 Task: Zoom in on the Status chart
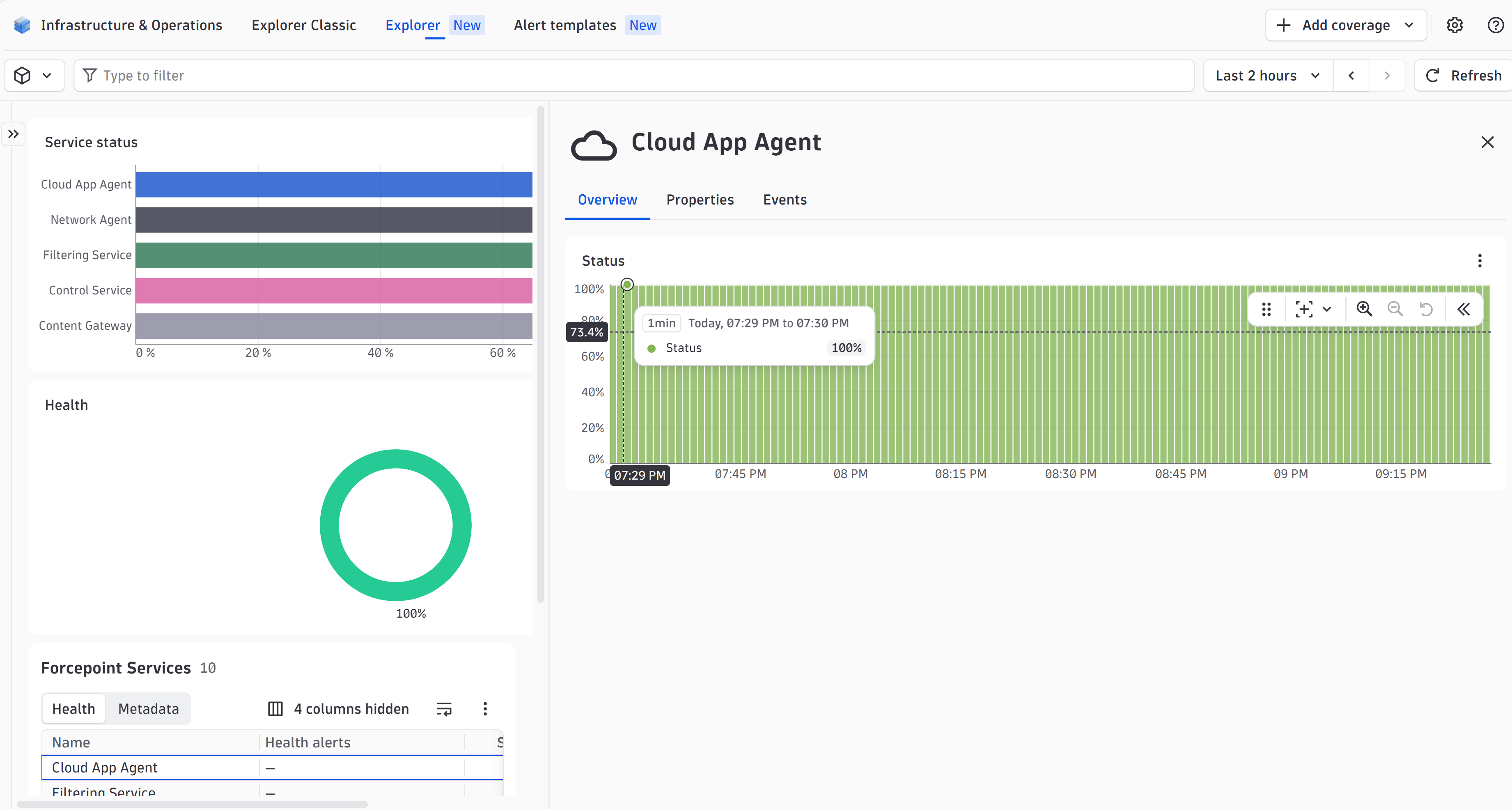coord(1364,309)
